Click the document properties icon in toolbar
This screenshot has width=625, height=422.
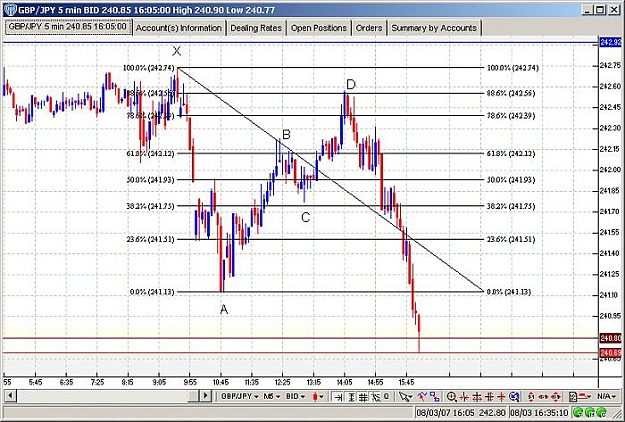tap(572, 396)
